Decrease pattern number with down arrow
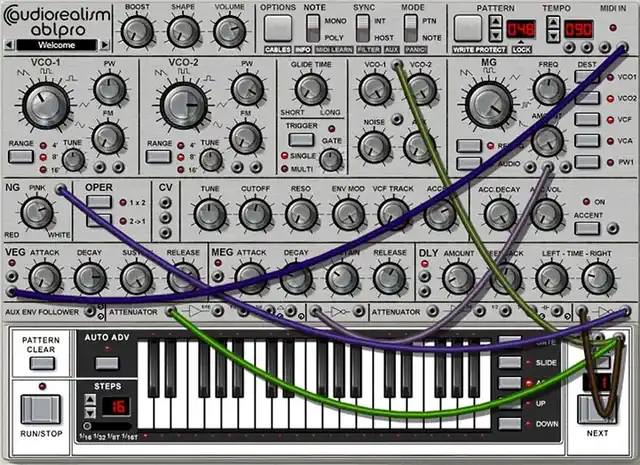This screenshot has height=465, width=640. click(x=496, y=36)
